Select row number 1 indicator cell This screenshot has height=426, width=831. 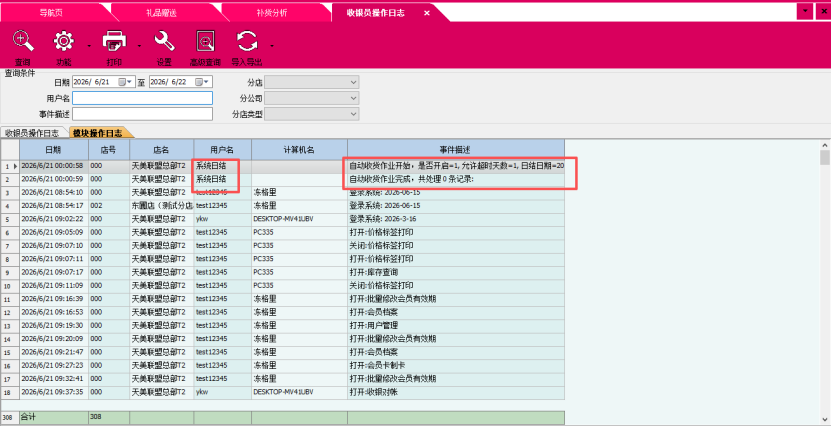pyautogui.click(x=10, y=166)
